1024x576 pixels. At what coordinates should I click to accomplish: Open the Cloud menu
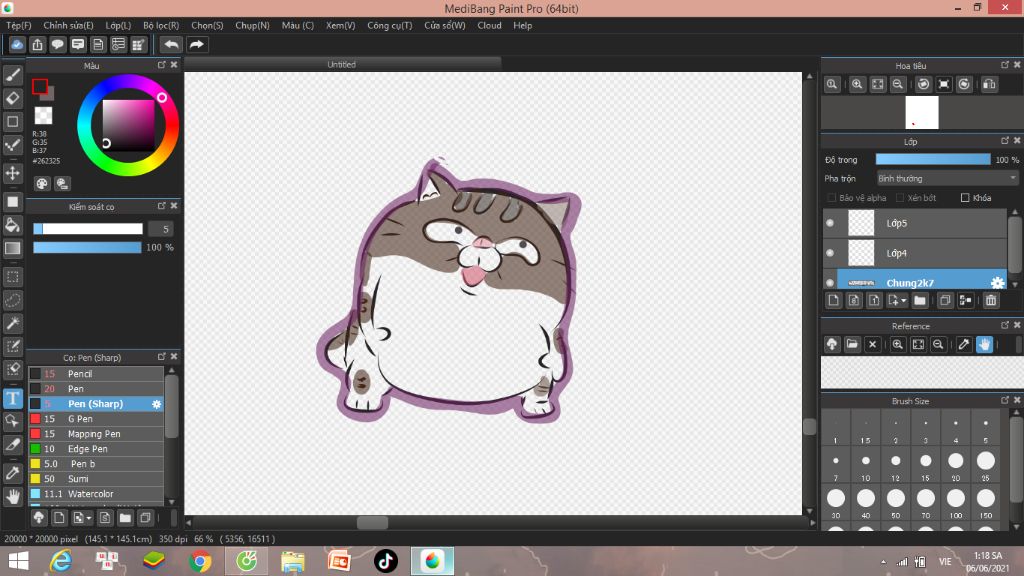pyautogui.click(x=489, y=25)
